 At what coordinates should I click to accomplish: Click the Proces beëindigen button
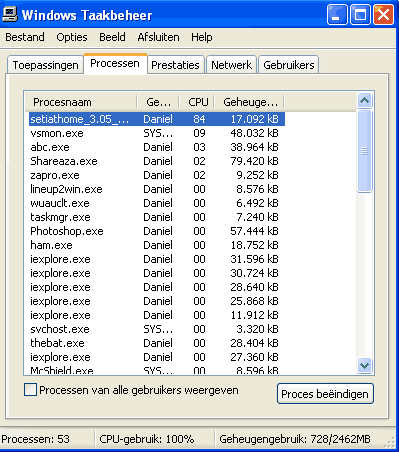click(325, 394)
